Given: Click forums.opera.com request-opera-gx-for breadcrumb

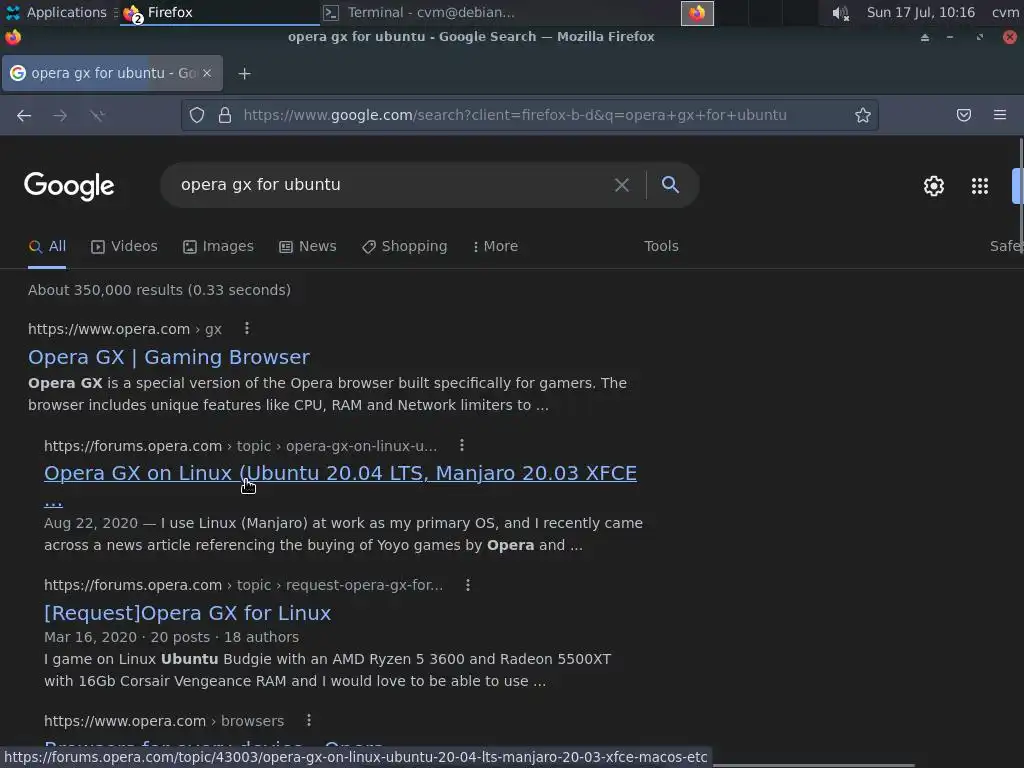Looking at the screenshot, I should [243, 585].
